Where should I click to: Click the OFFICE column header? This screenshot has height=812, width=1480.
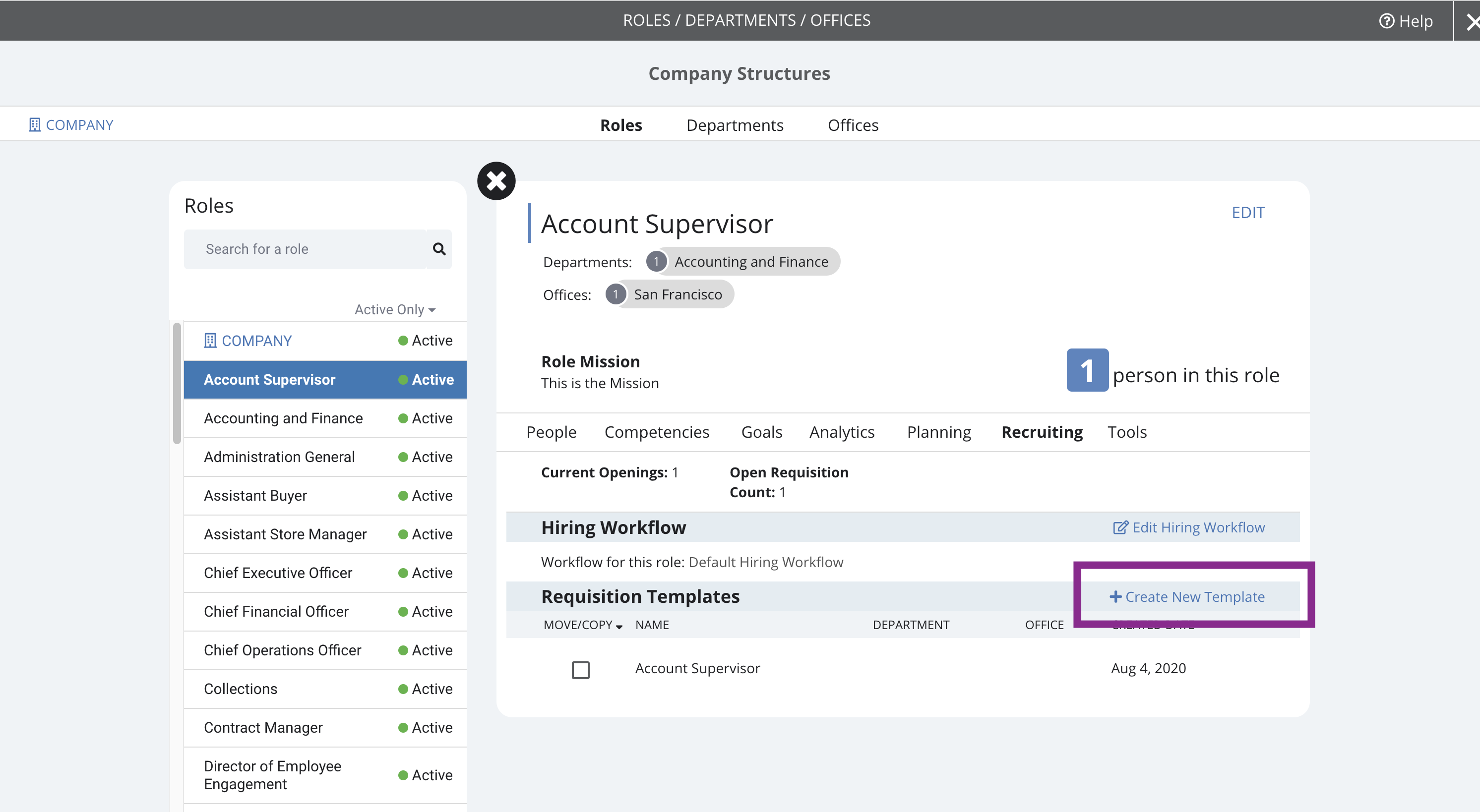point(1044,625)
